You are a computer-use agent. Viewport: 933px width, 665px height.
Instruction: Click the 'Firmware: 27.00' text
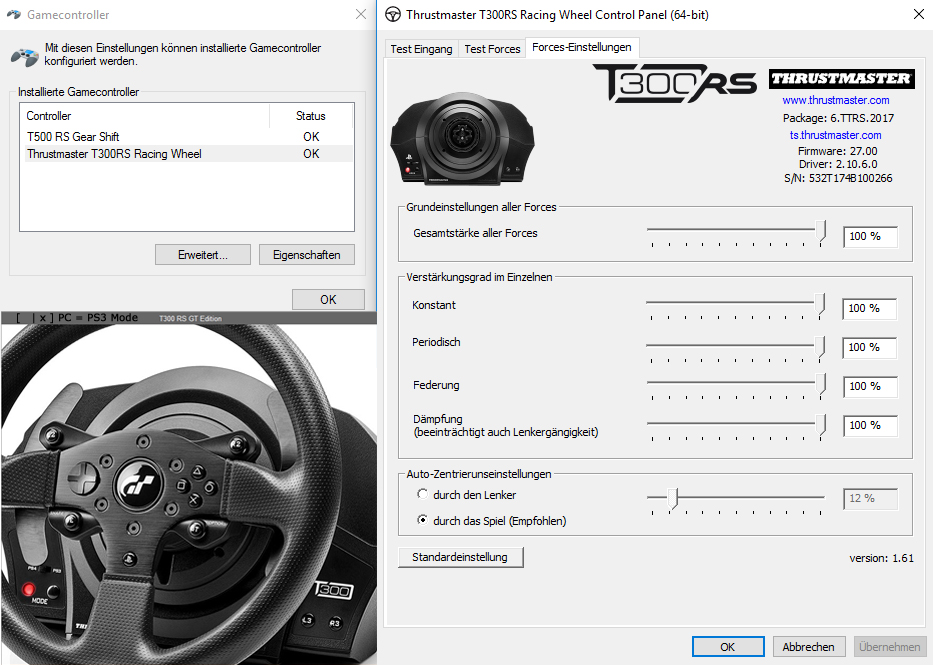coord(837,151)
